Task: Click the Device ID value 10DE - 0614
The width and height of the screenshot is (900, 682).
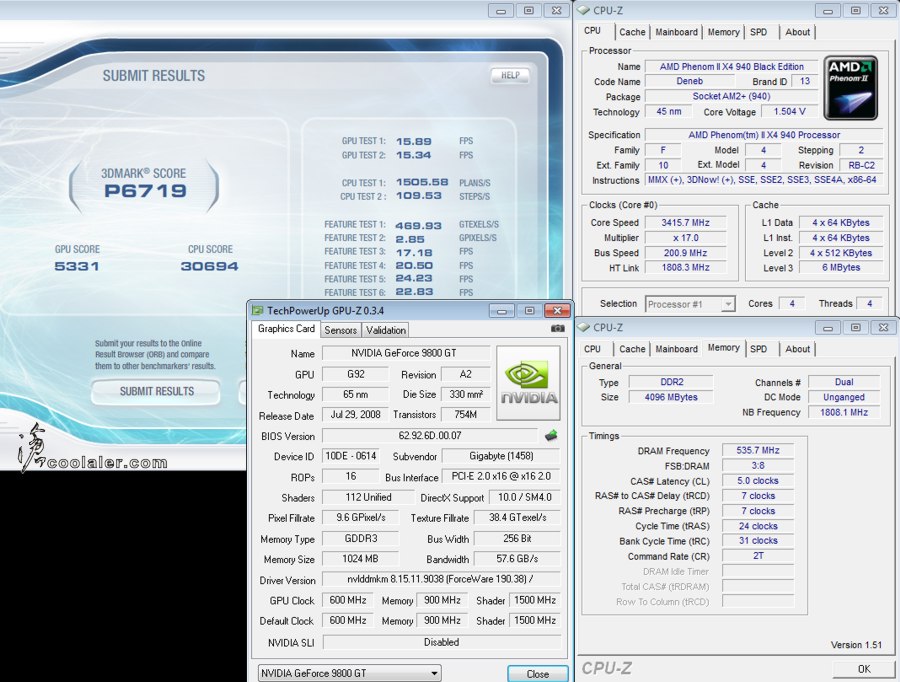Action: 350,456
